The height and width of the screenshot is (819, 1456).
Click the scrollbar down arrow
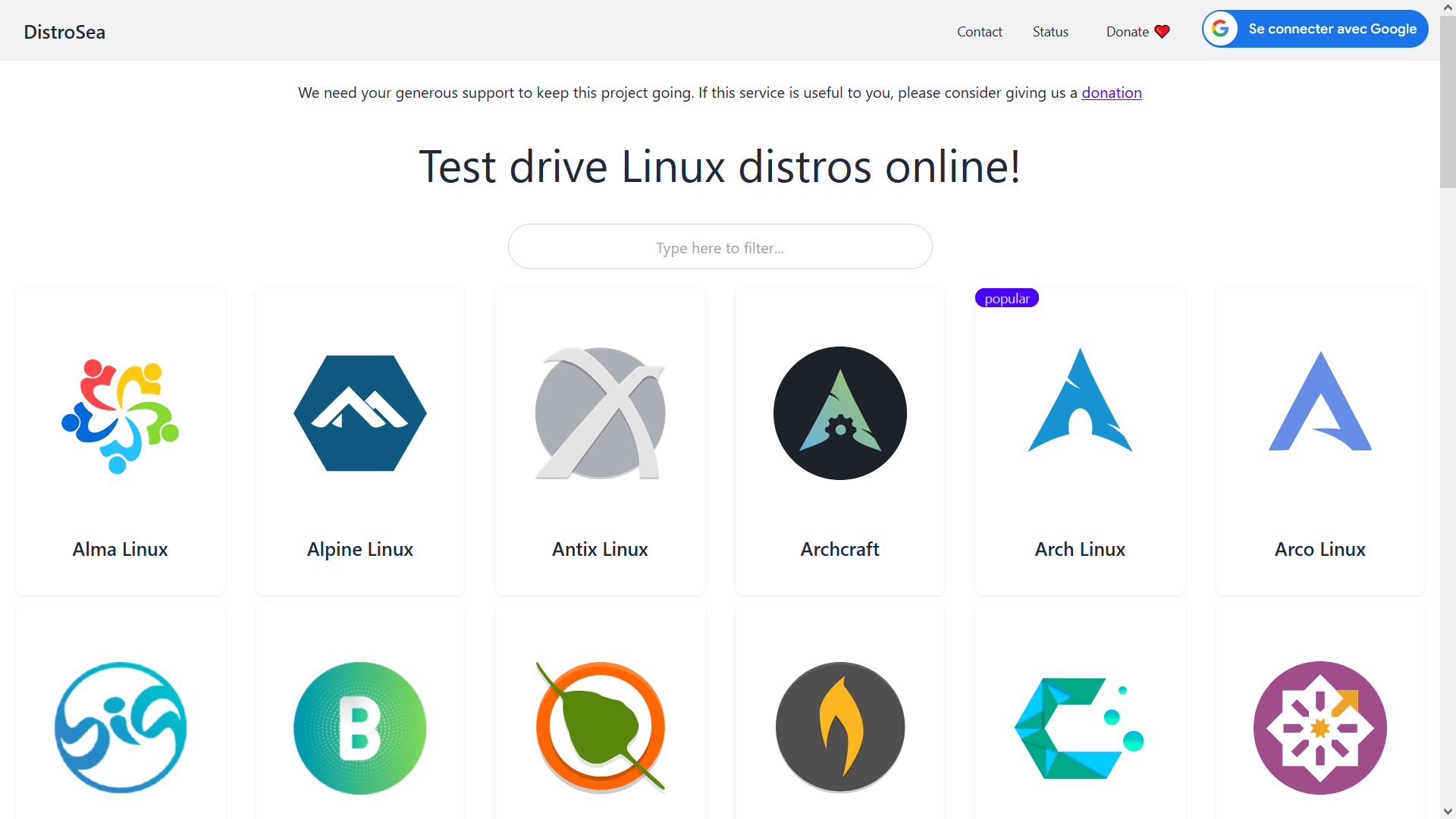[x=1448, y=811]
